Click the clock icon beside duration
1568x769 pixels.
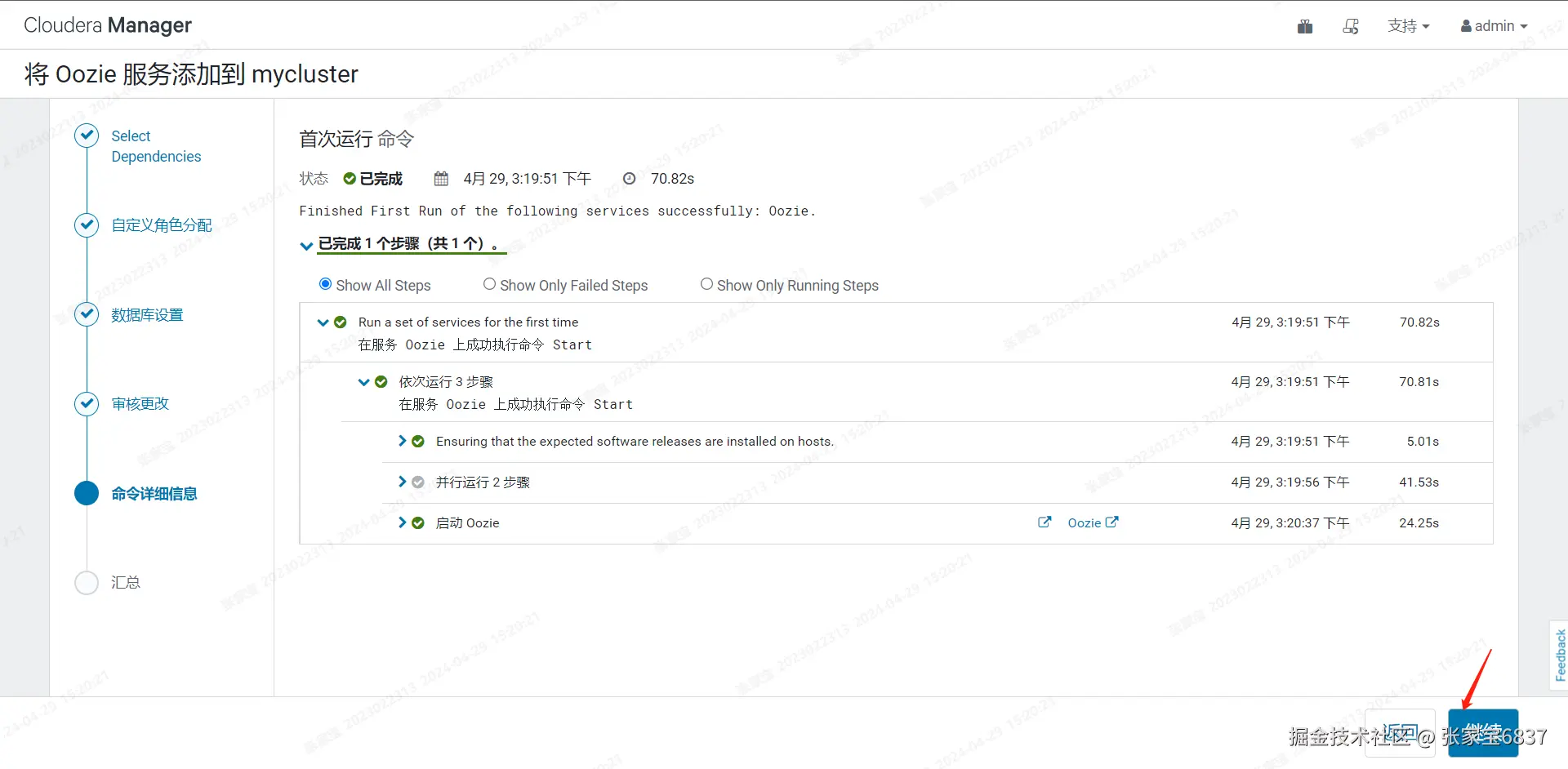tap(629, 179)
